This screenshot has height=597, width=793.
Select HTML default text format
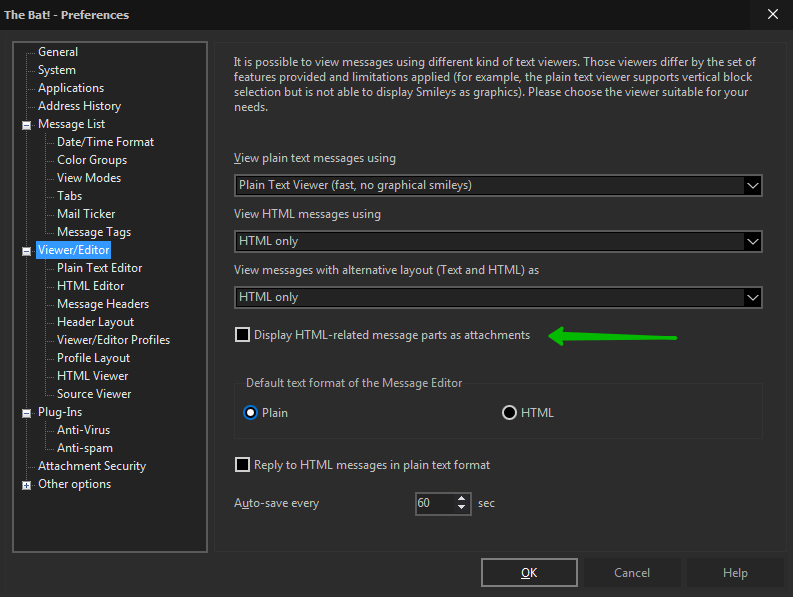coord(509,413)
